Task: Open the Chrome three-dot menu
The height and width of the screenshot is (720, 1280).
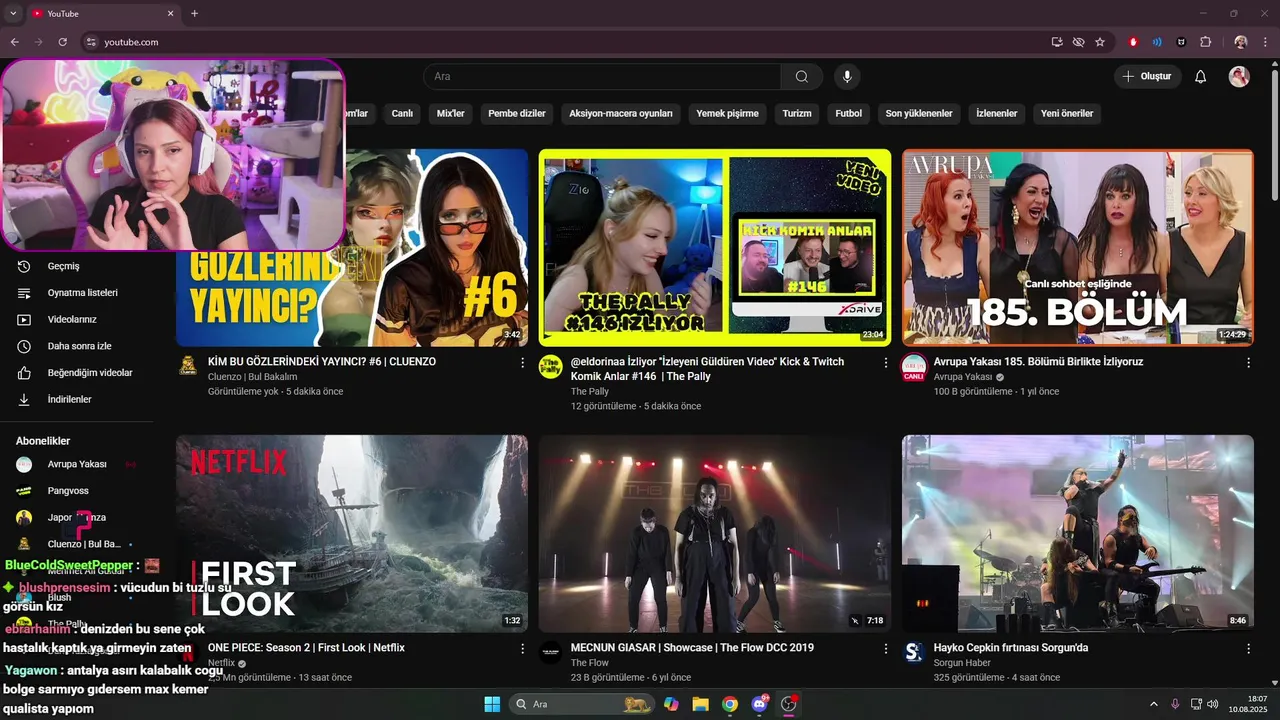Action: pyautogui.click(x=1265, y=42)
